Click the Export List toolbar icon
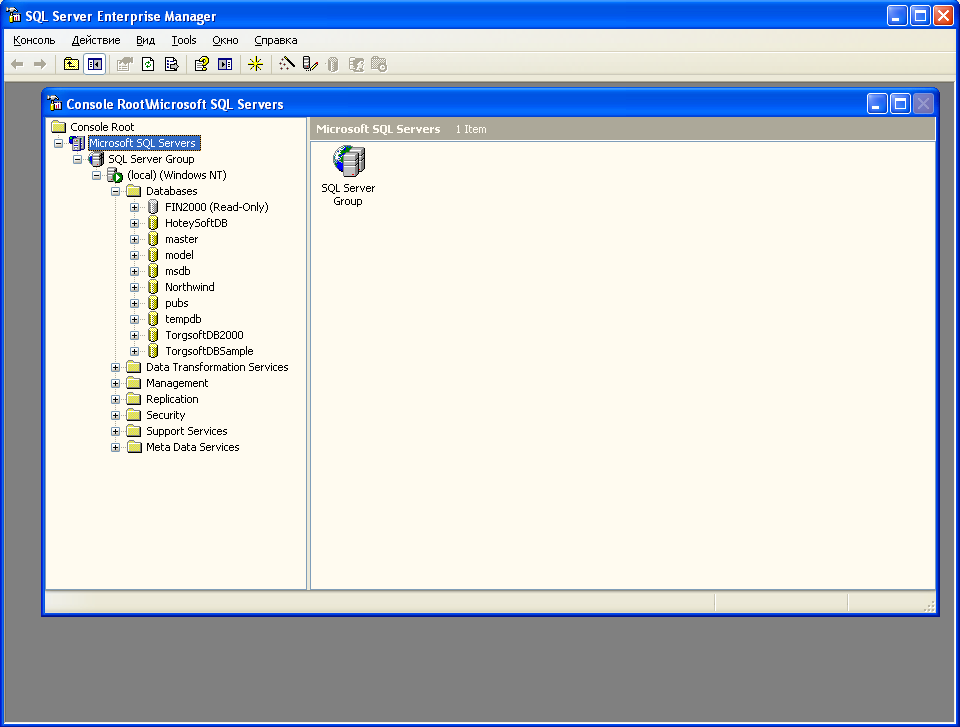Screen dimensions: 960x727 (x=172, y=64)
